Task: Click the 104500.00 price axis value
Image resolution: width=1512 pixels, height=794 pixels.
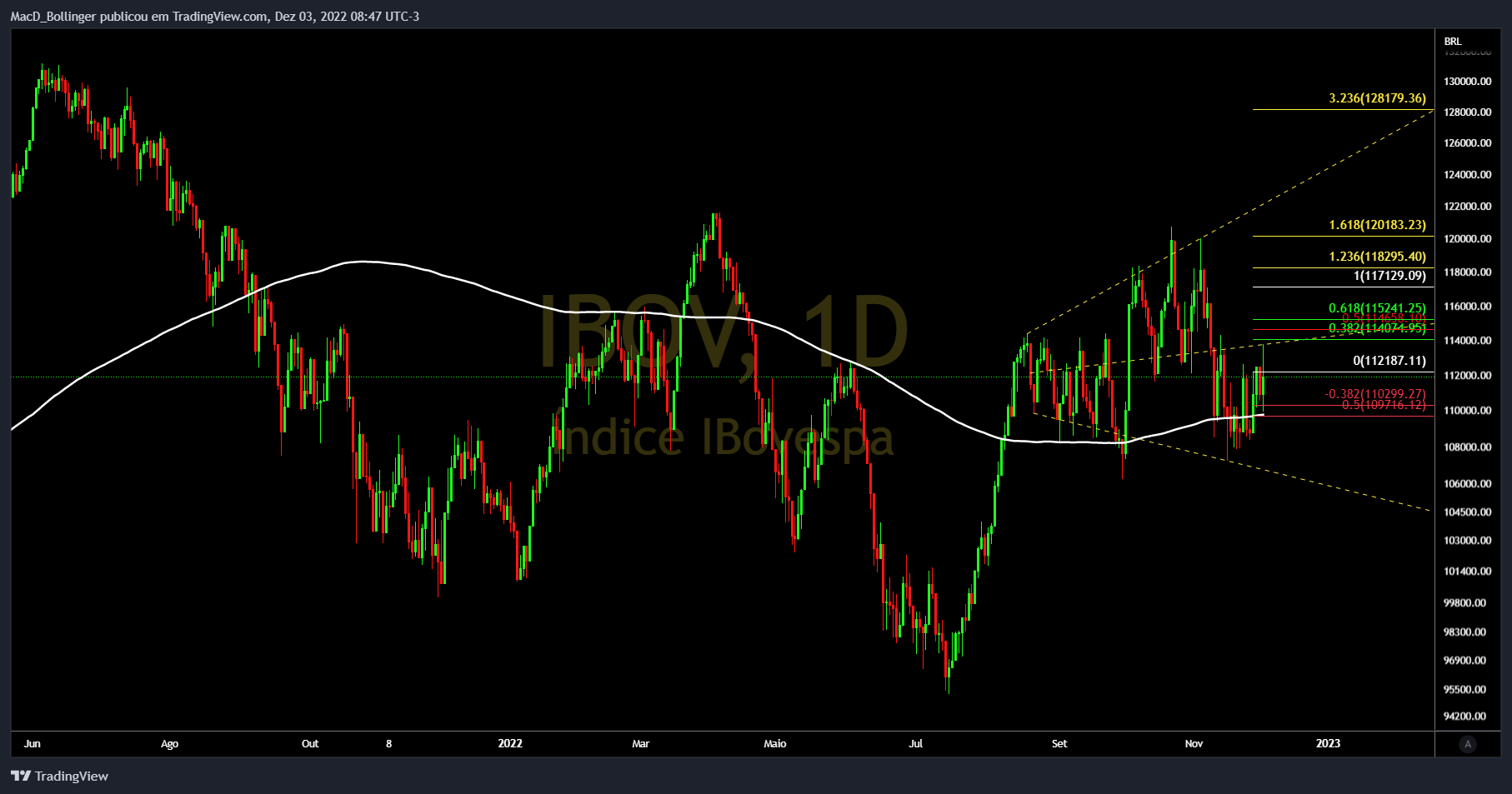Action: (x=1468, y=512)
